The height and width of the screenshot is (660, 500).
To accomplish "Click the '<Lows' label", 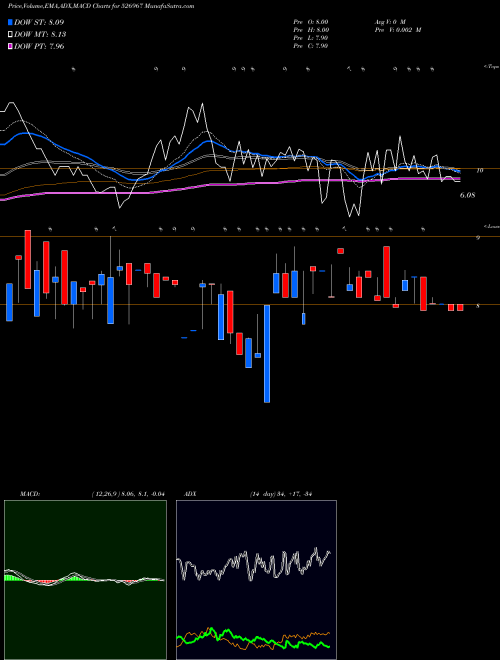I will pos(491,227).
